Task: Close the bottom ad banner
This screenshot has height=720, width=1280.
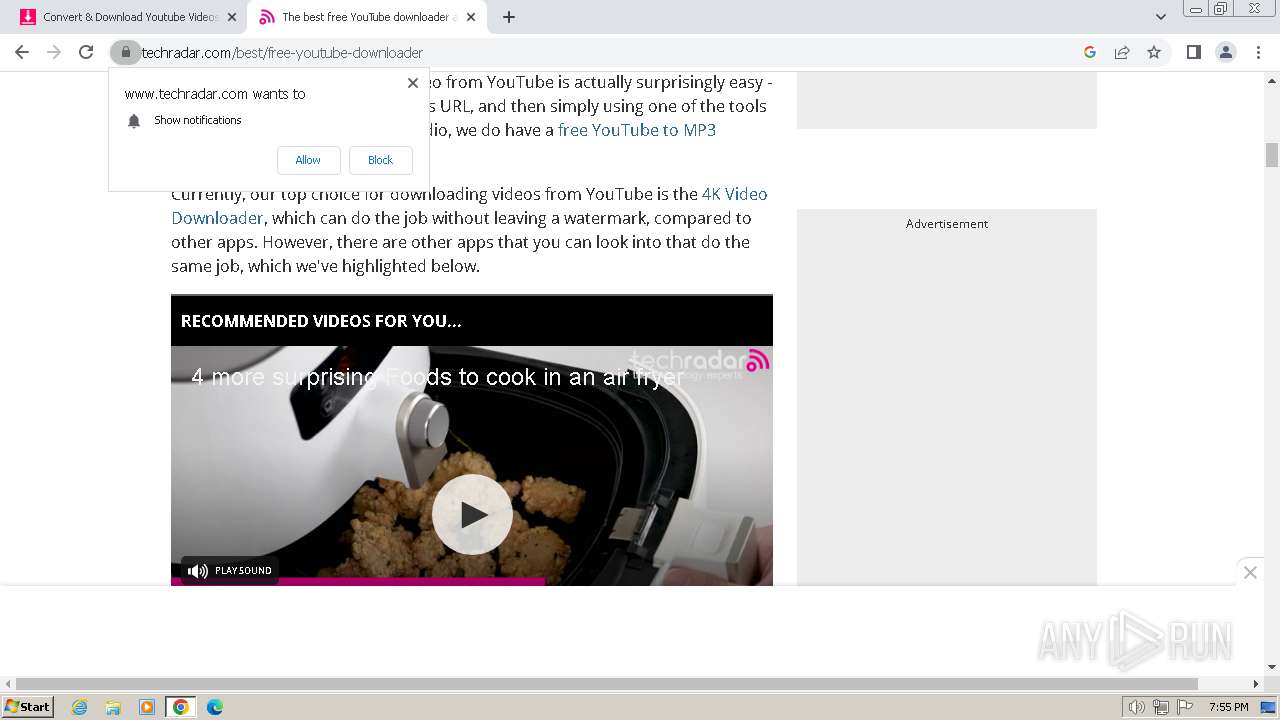Action: point(1250,572)
